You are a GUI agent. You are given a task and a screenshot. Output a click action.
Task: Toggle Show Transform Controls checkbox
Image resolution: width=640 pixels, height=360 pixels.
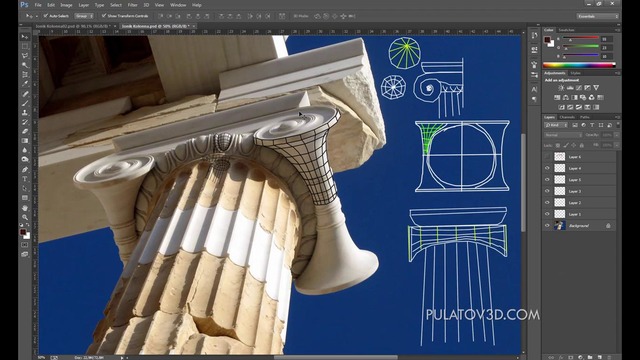point(104,16)
